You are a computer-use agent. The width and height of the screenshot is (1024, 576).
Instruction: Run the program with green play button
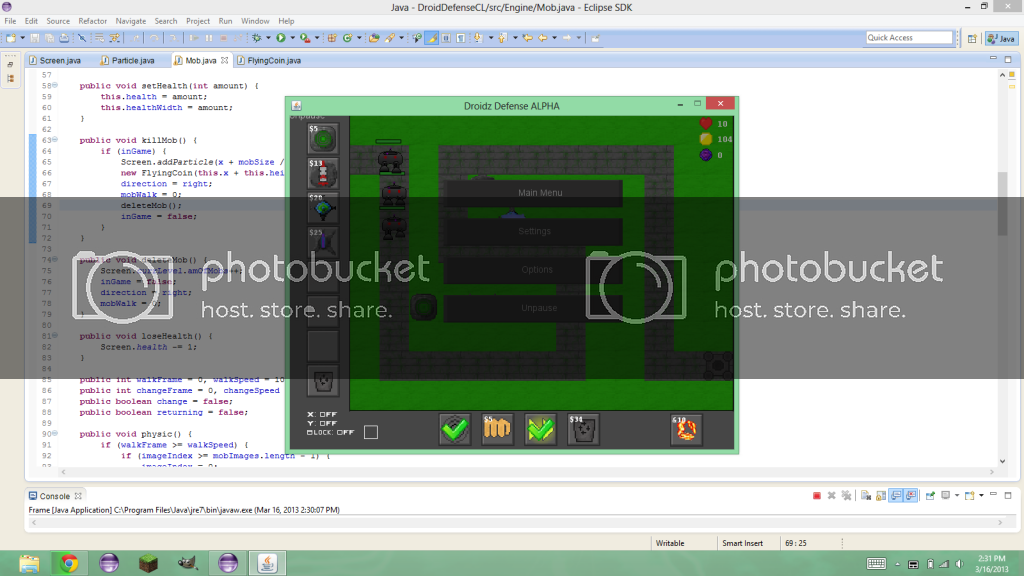tap(281, 38)
